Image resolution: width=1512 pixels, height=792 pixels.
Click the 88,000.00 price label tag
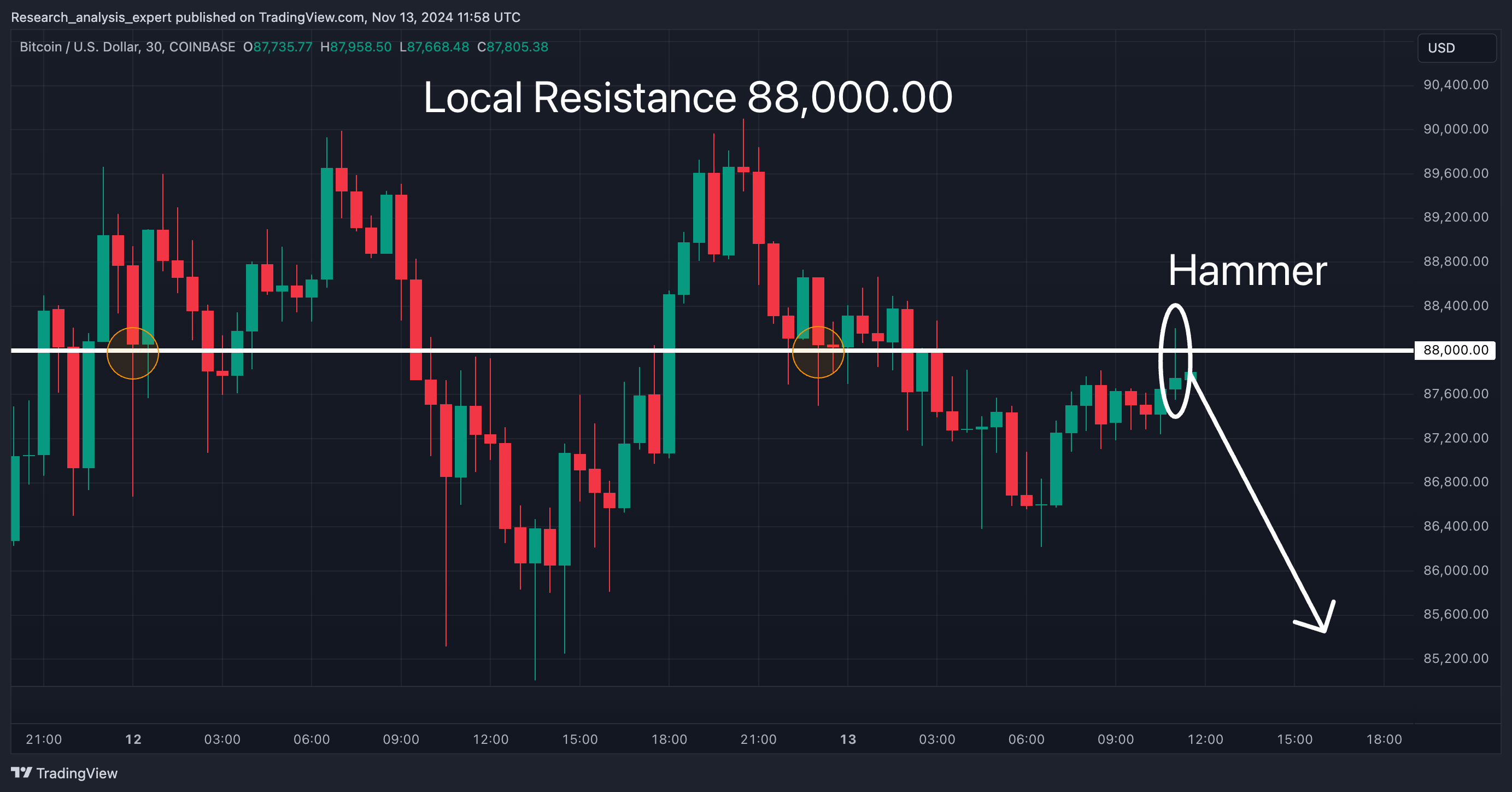[1455, 351]
